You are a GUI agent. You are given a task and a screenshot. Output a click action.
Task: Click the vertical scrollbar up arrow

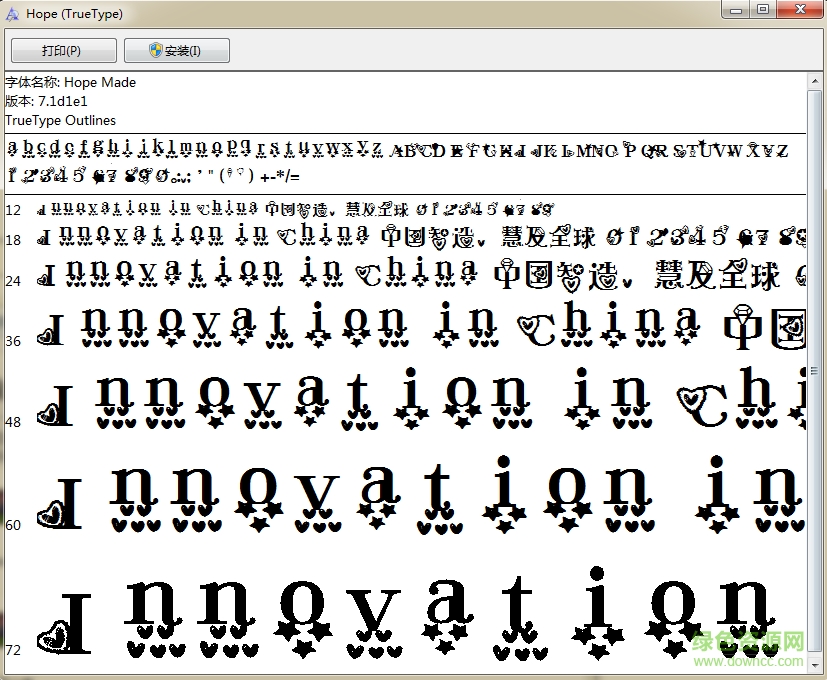pyautogui.click(x=815, y=81)
